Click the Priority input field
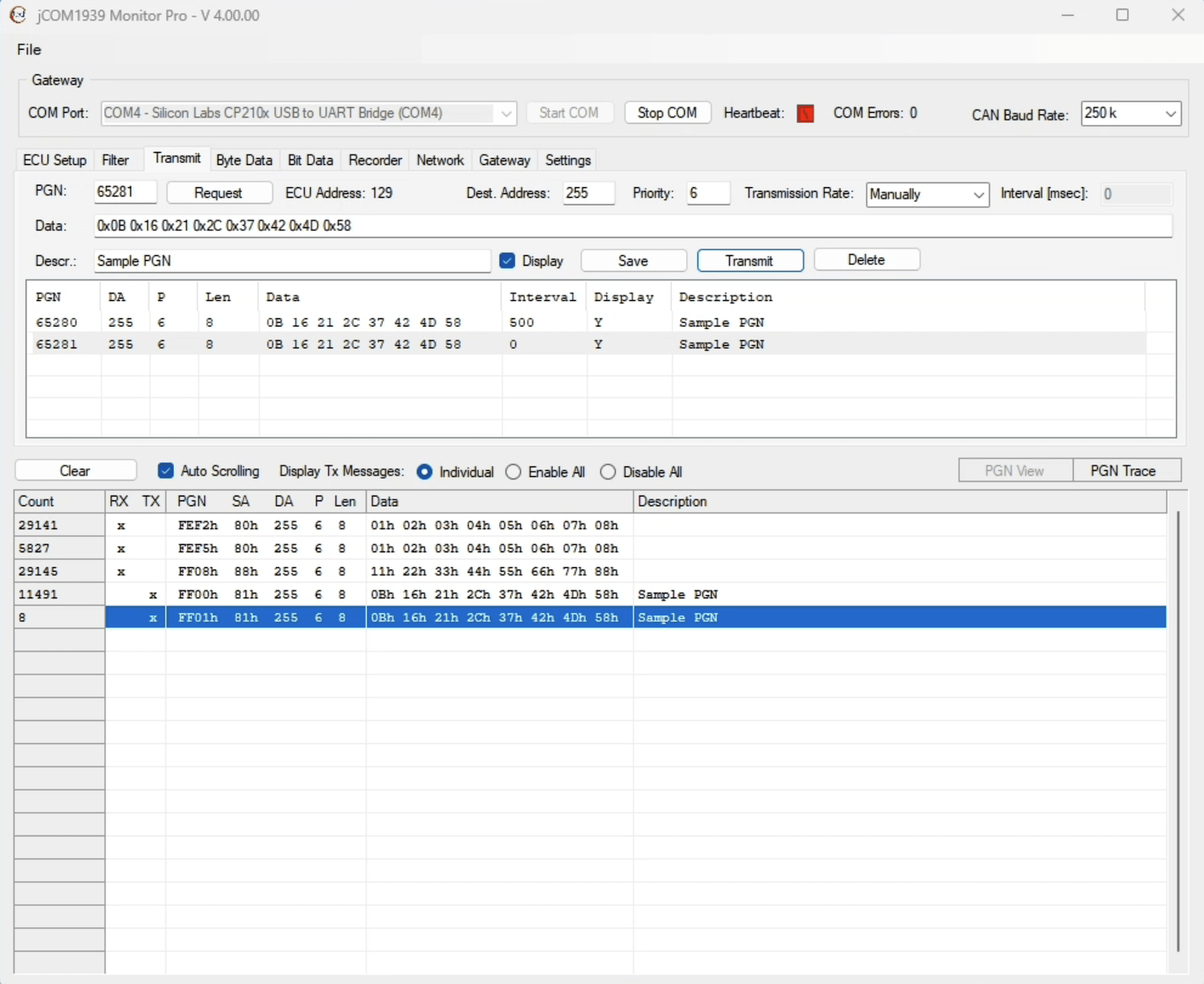The width and height of the screenshot is (1204, 984). 708,193
